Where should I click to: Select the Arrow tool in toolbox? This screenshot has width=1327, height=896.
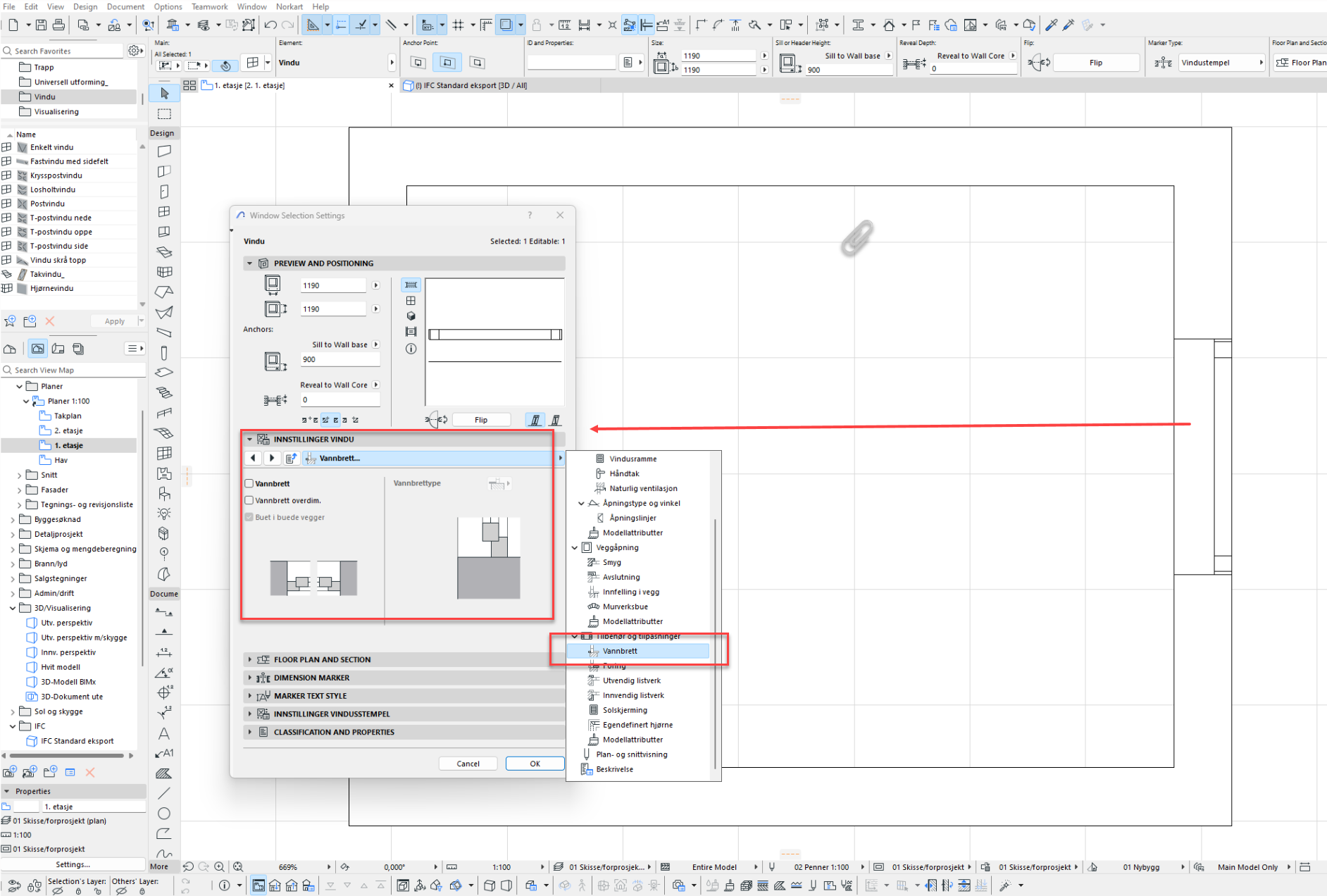(164, 94)
